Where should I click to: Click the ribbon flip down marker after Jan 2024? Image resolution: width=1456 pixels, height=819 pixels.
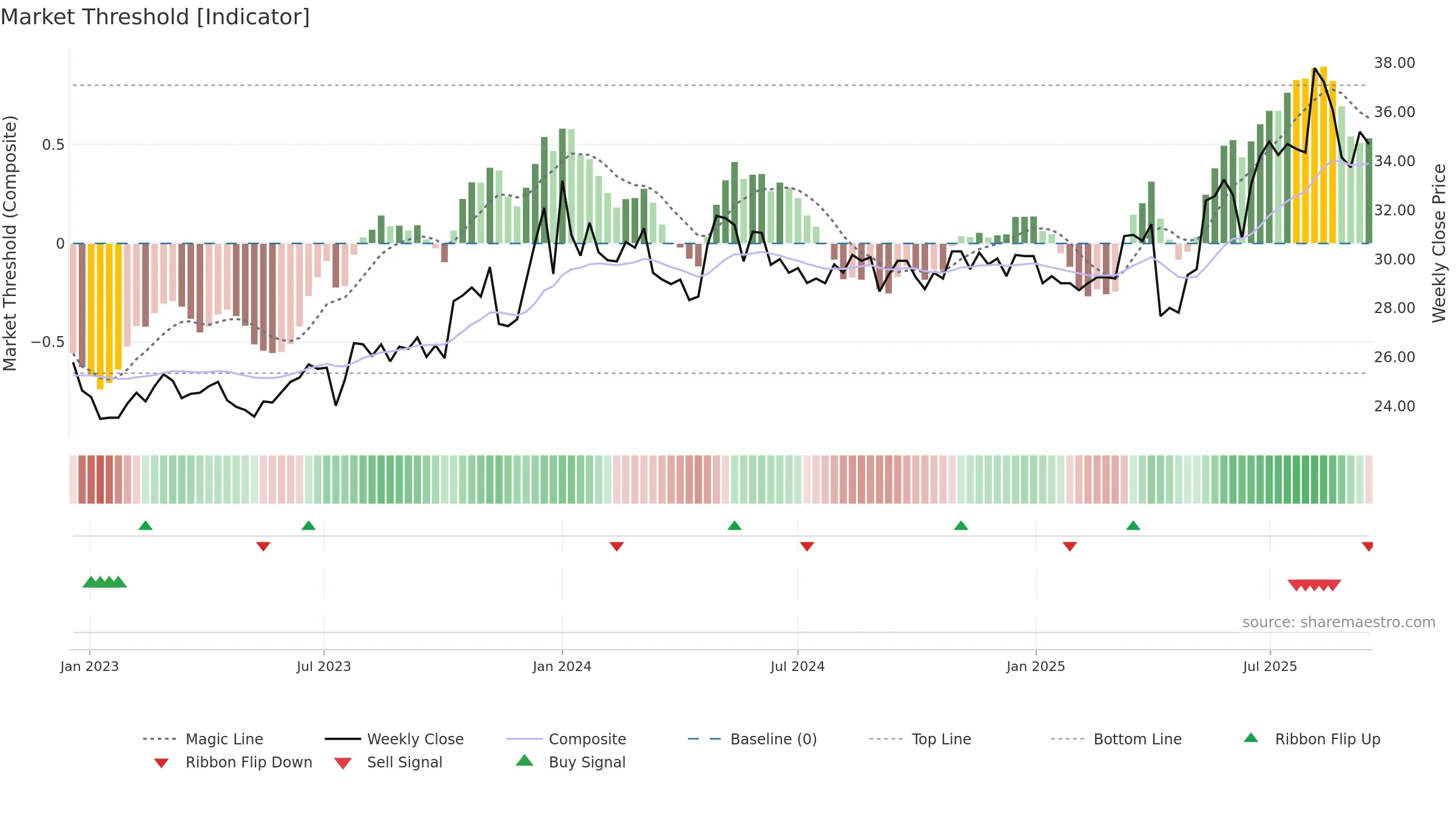(x=617, y=547)
